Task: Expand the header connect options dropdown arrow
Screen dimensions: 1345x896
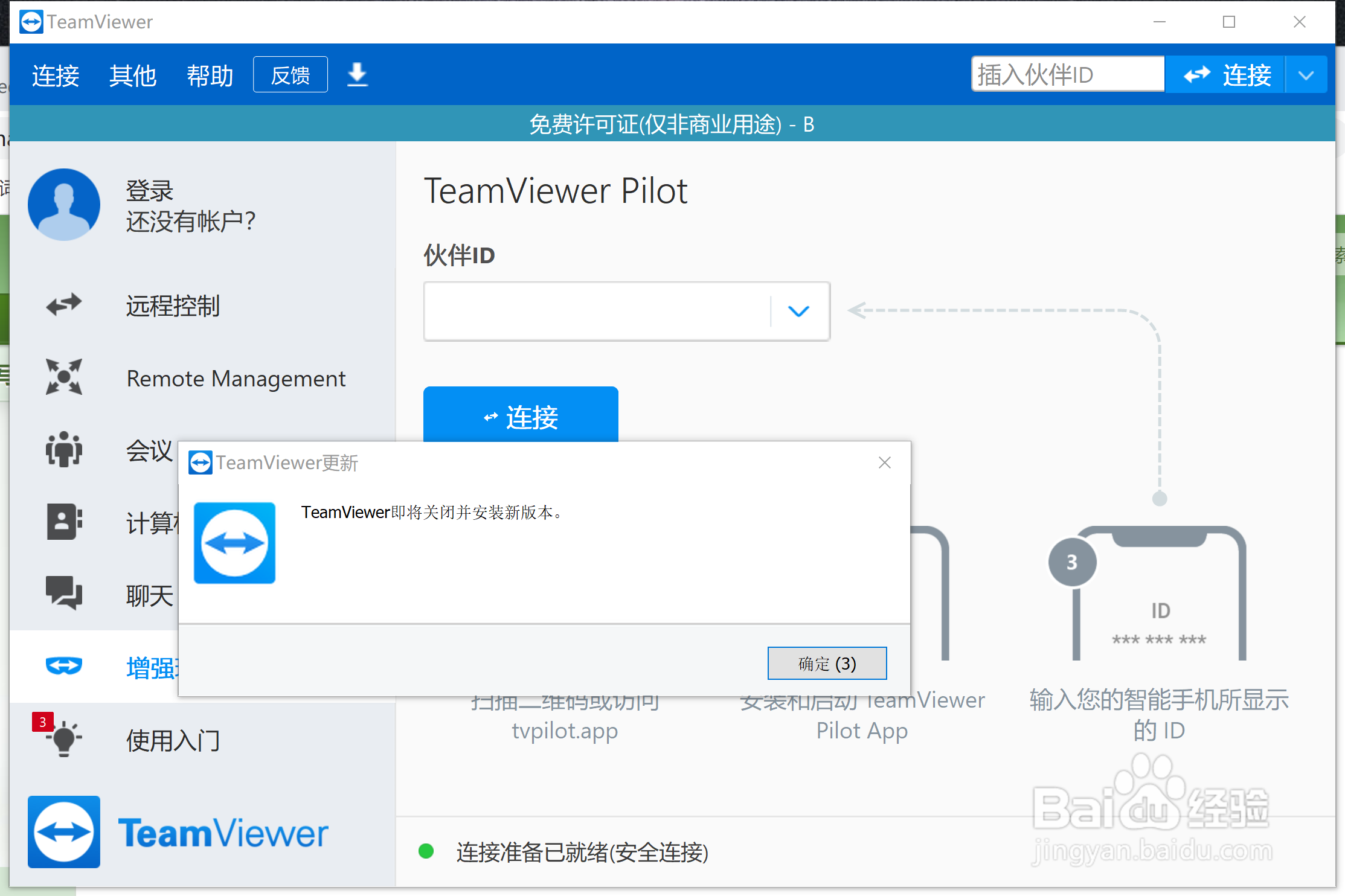Action: 1306,75
